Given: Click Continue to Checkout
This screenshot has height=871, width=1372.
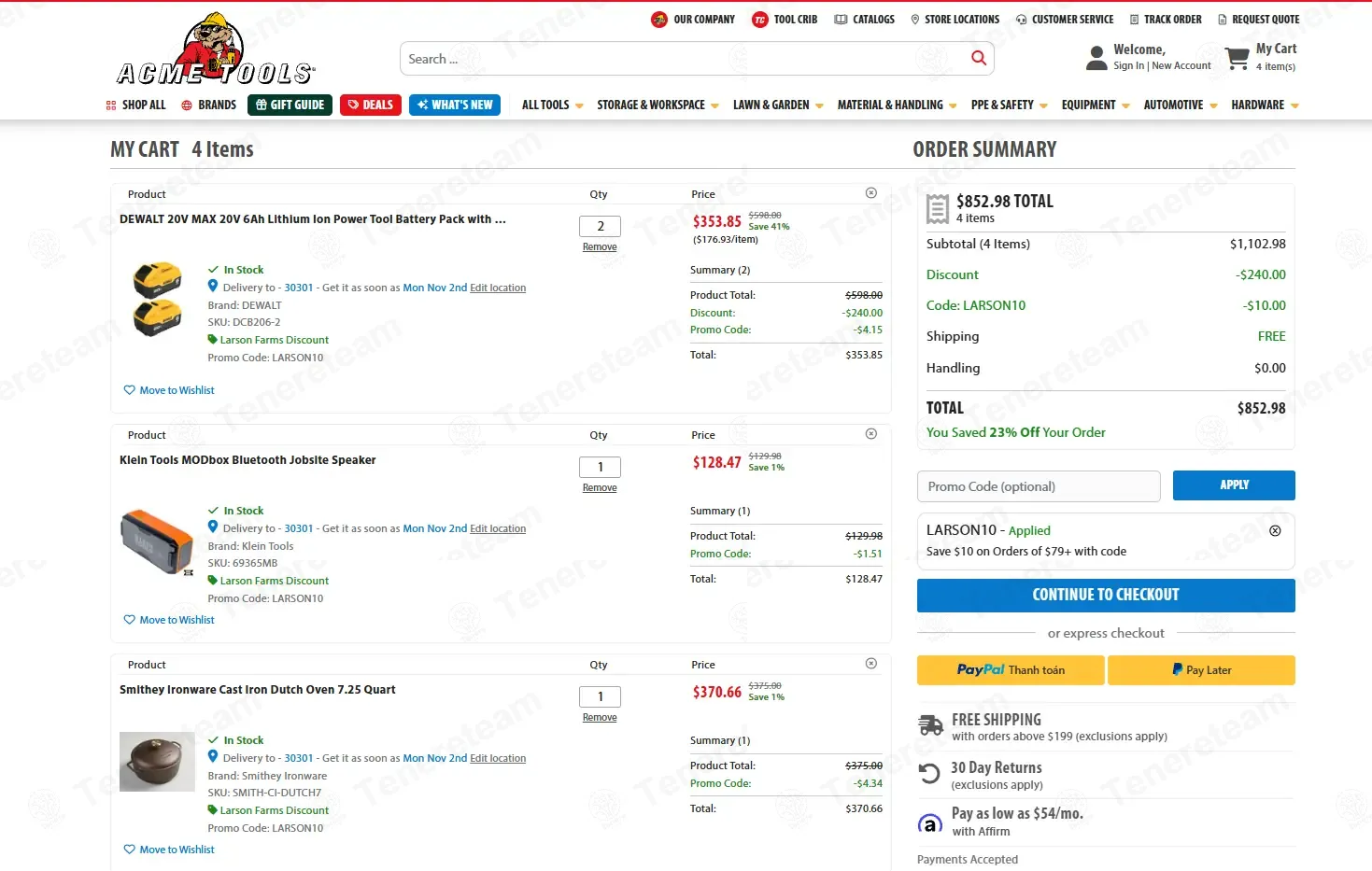Looking at the screenshot, I should 1106,596.
